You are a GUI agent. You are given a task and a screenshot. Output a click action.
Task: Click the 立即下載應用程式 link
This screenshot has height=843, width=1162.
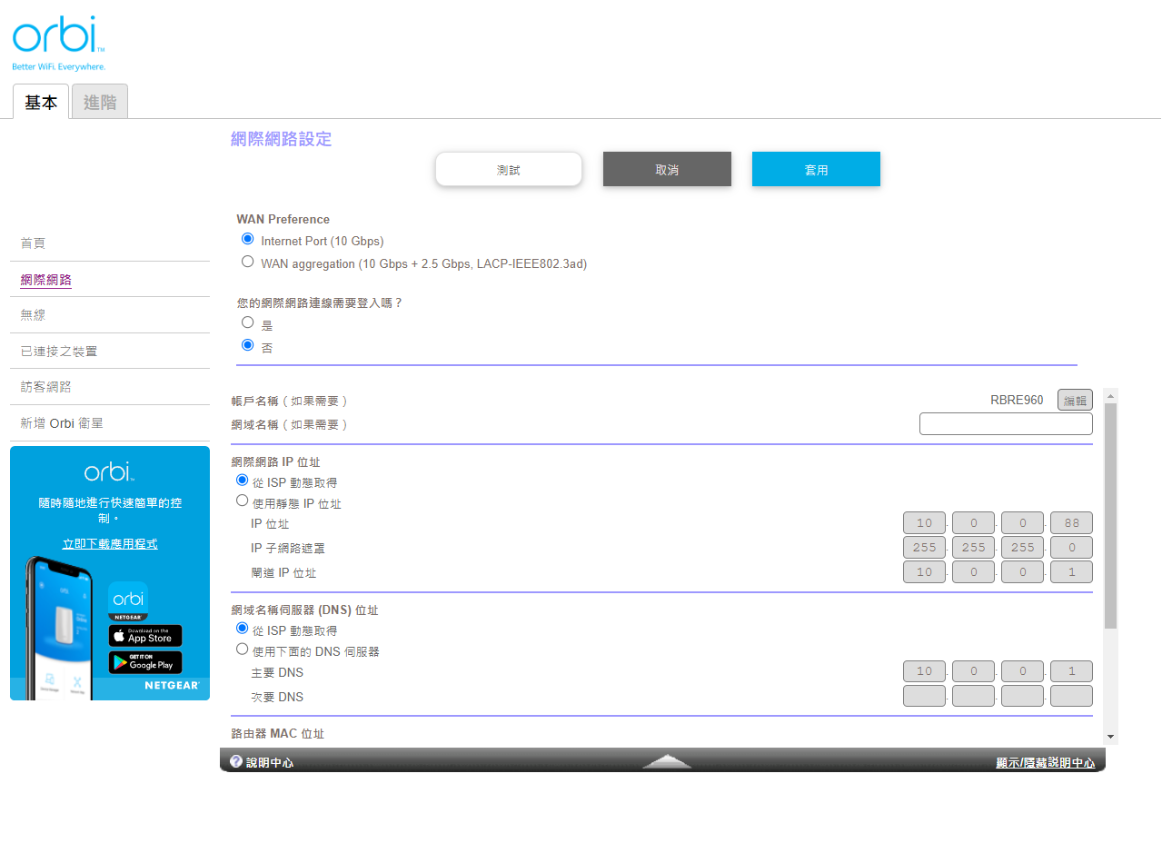109,543
